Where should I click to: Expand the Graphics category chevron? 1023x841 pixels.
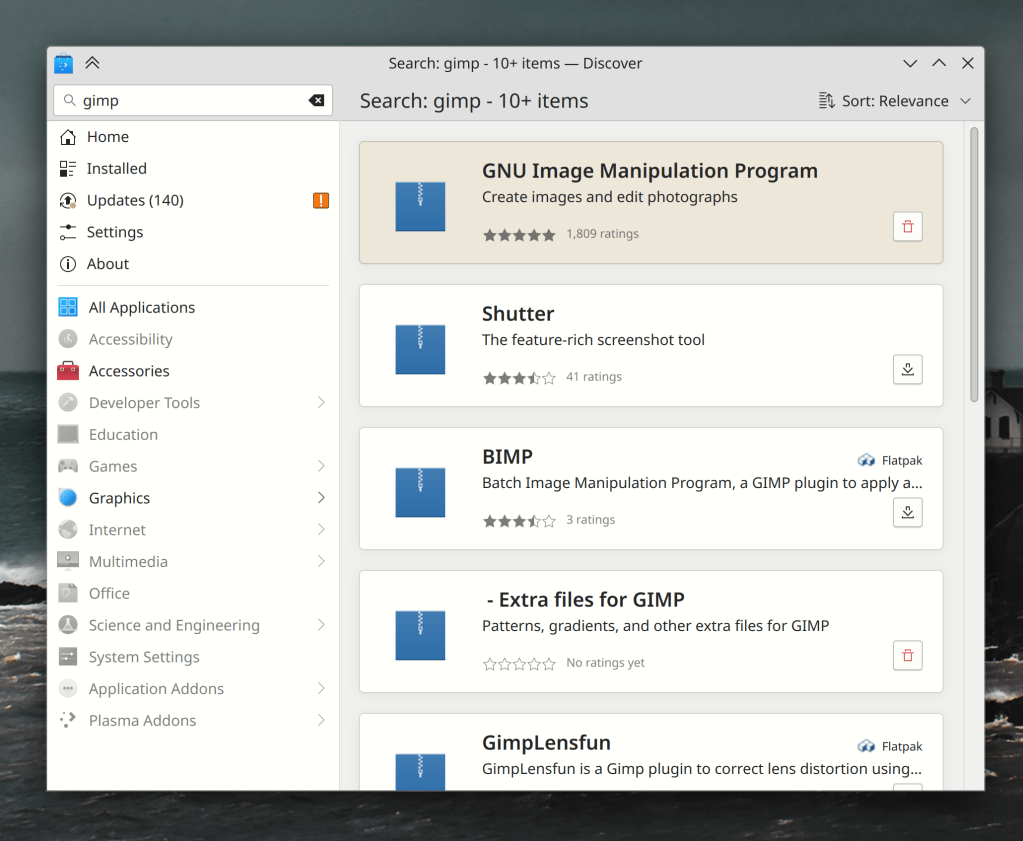(x=321, y=498)
